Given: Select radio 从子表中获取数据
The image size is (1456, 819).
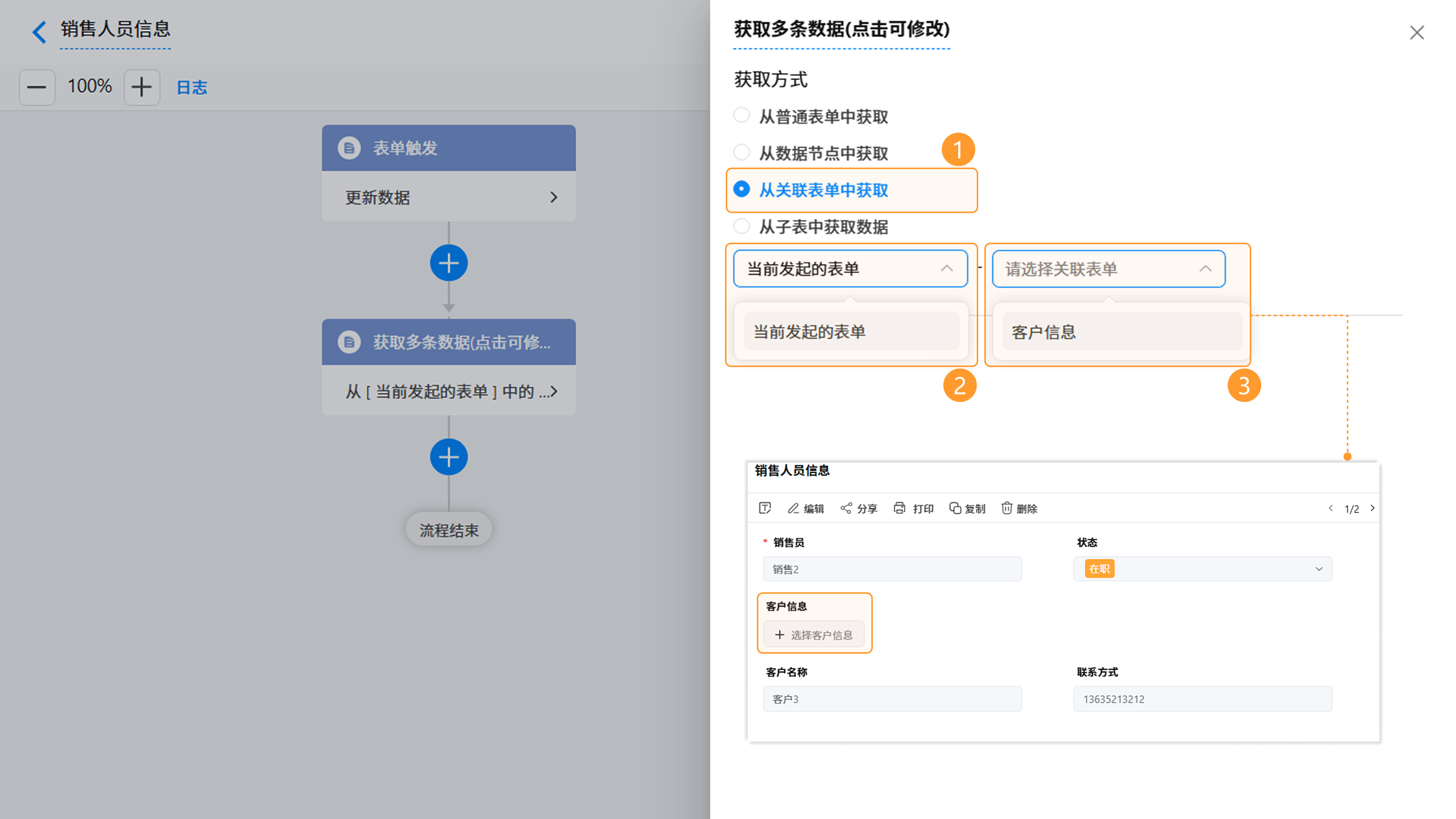Looking at the screenshot, I should point(742,226).
